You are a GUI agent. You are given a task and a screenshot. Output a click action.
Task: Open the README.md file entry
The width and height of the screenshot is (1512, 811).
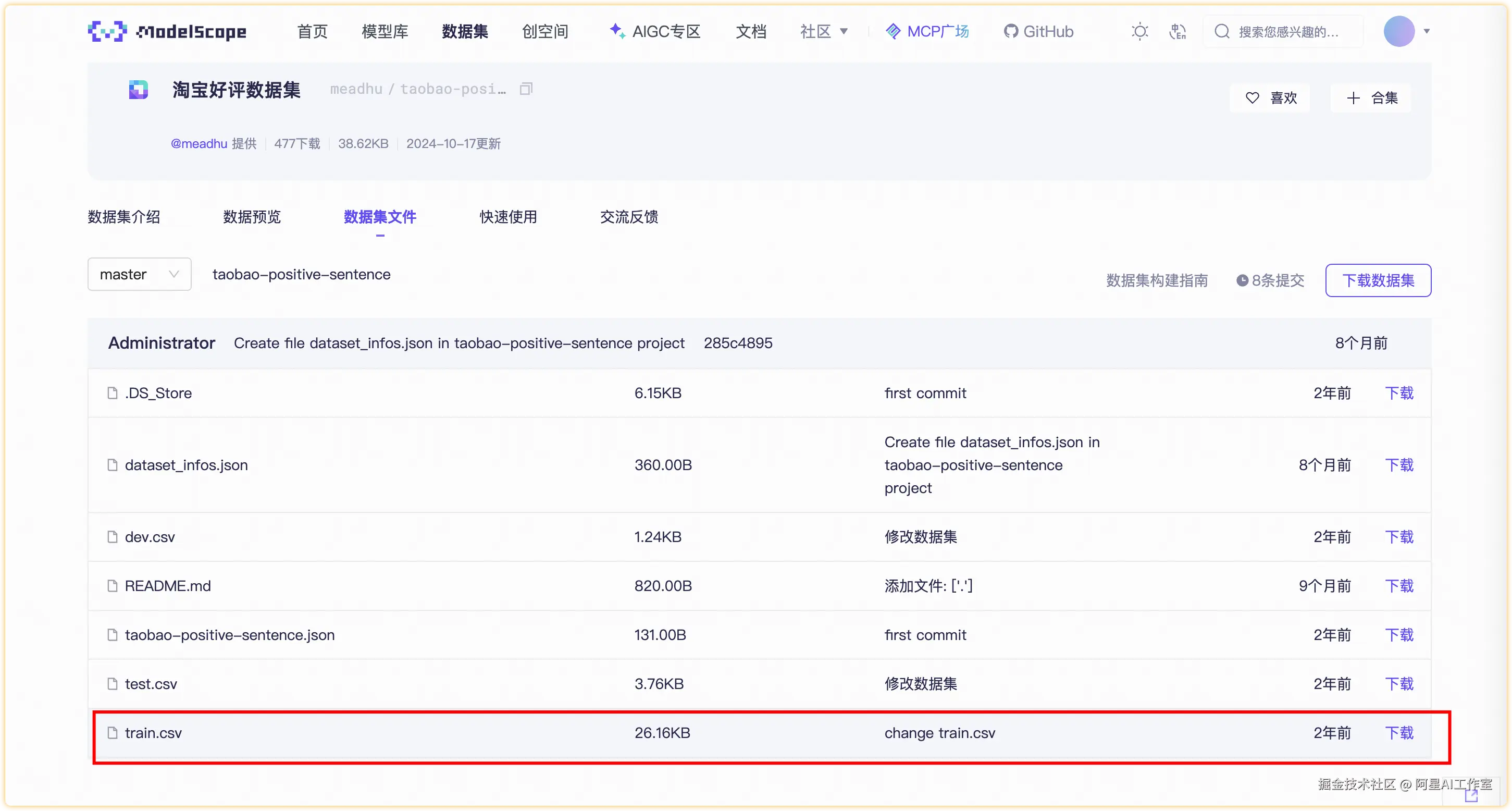coord(167,585)
